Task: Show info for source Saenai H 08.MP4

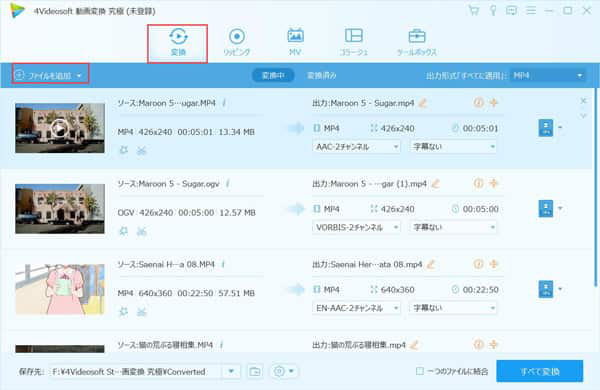Action: coord(223,264)
